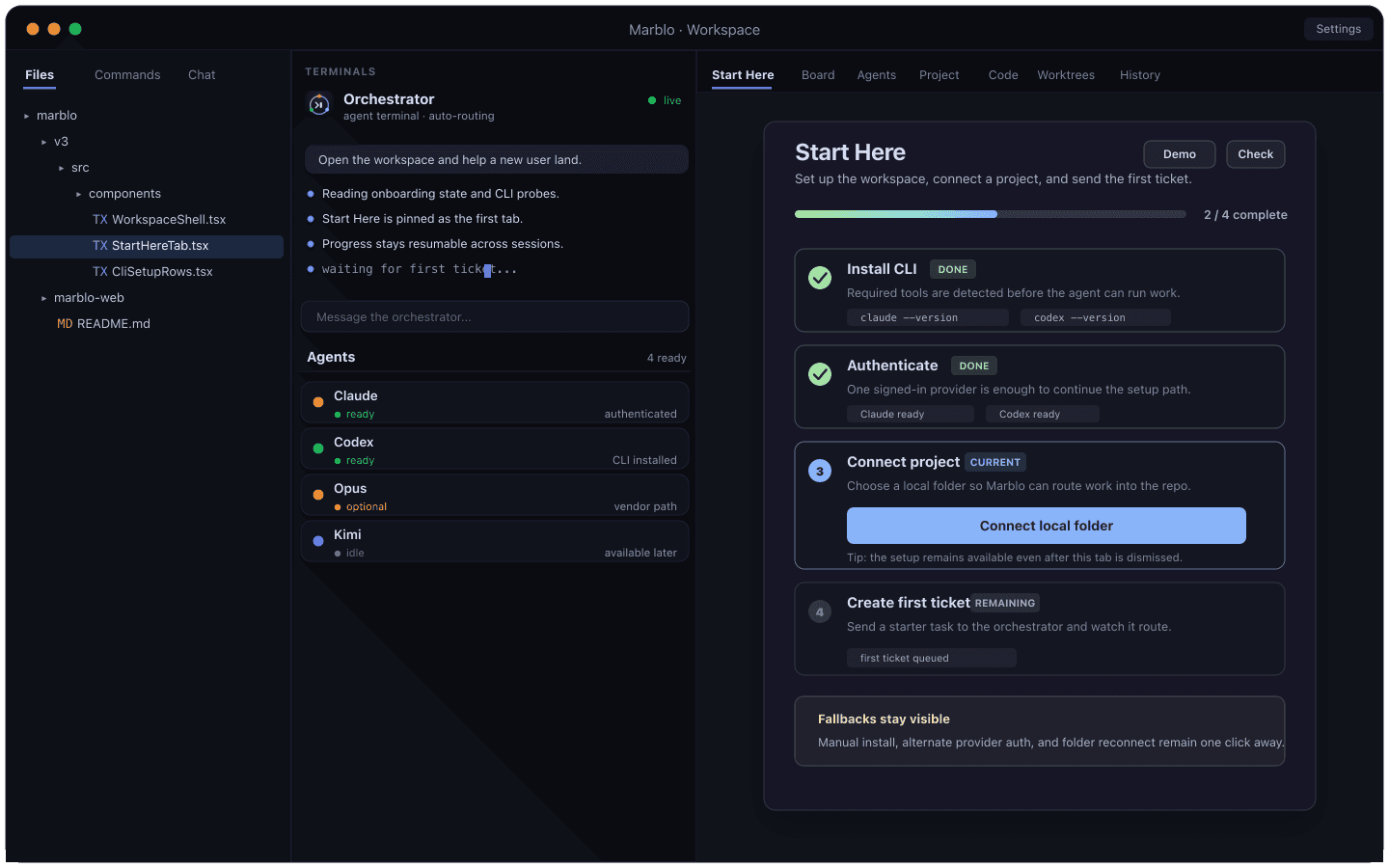Open the Chat tab

point(202,75)
